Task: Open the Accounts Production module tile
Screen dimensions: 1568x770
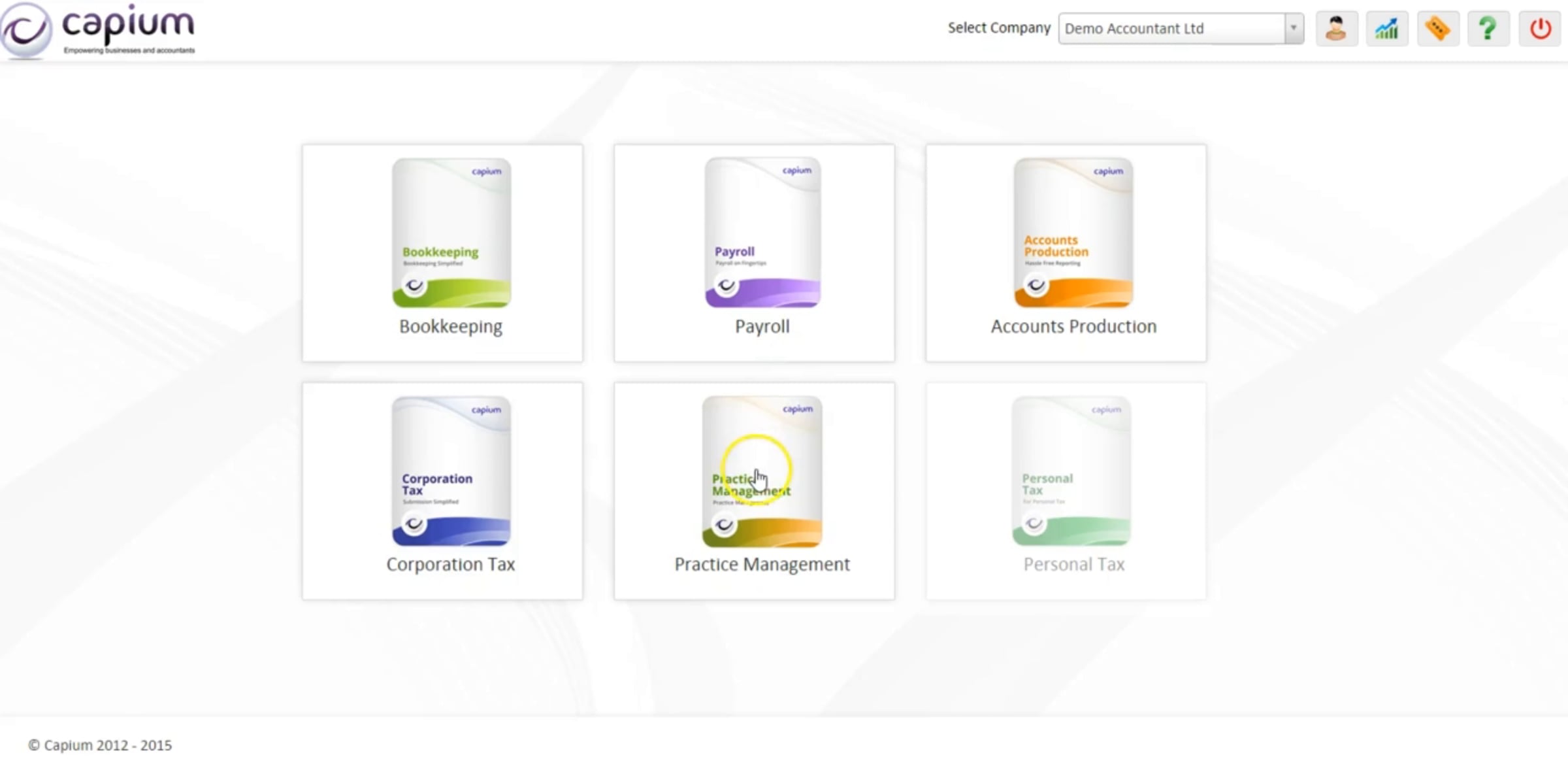Action: click(1066, 253)
